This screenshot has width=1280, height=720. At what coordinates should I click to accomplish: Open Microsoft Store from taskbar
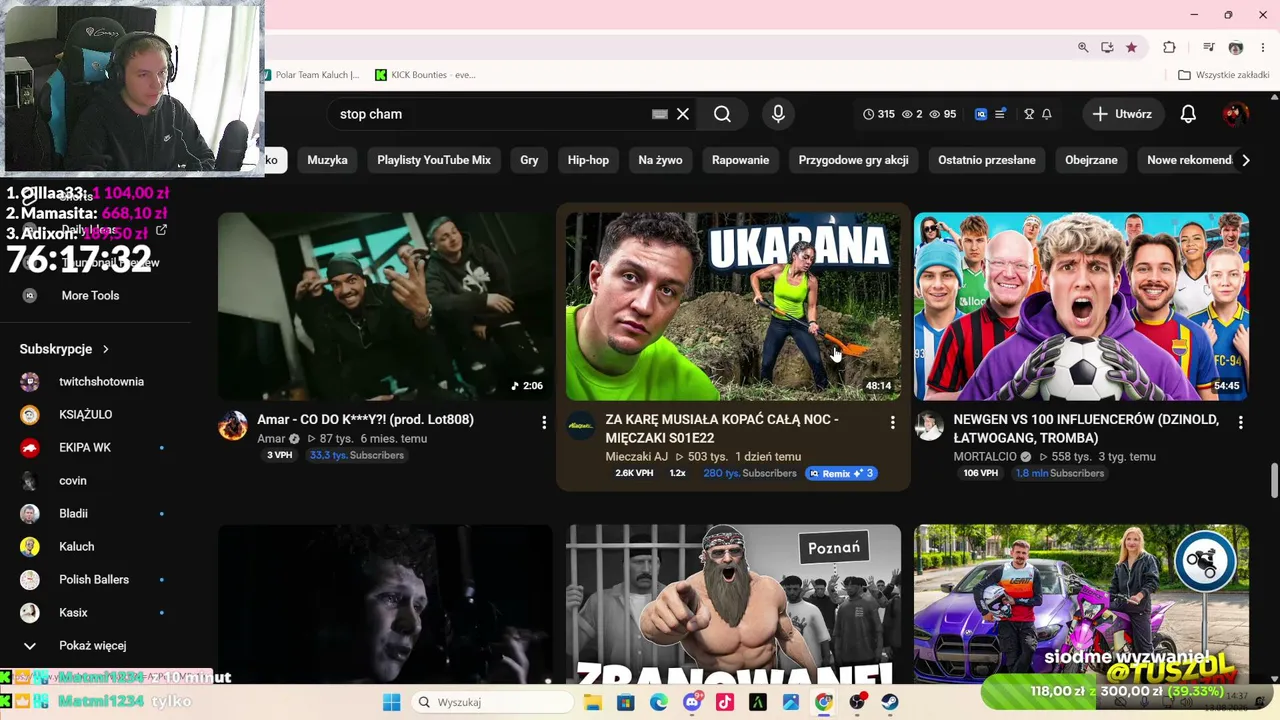point(625,702)
